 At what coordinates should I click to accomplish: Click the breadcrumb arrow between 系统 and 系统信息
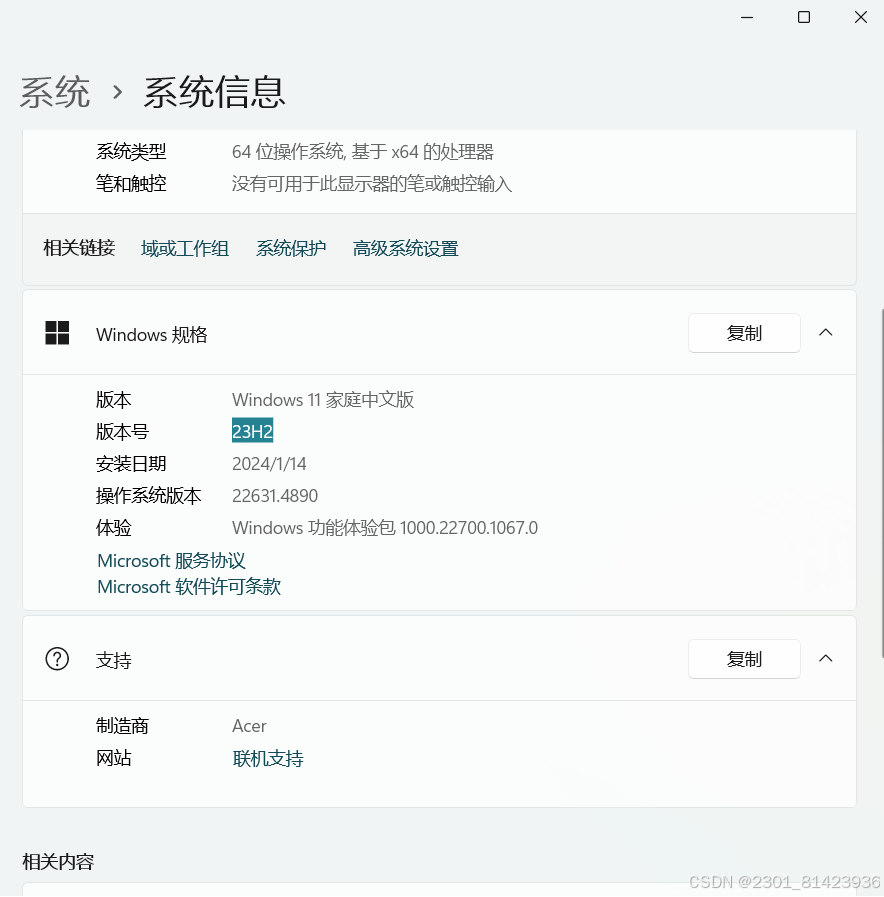coord(117,92)
